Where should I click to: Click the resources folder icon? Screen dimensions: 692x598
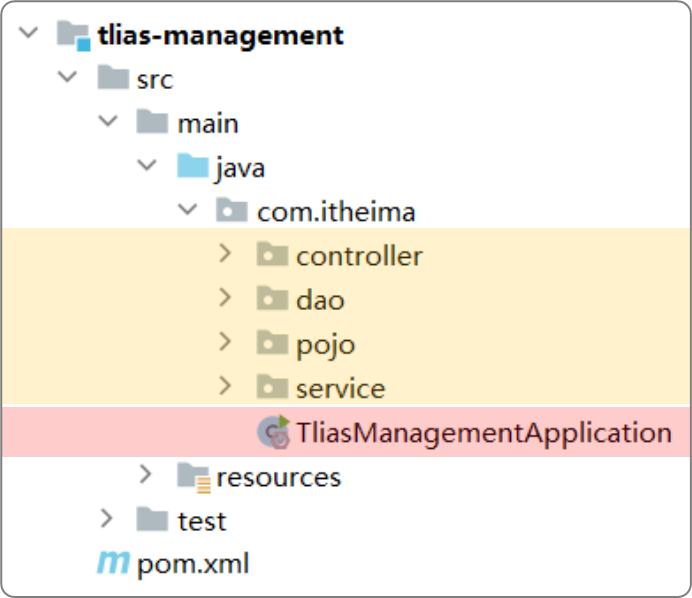(x=193, y=477)
